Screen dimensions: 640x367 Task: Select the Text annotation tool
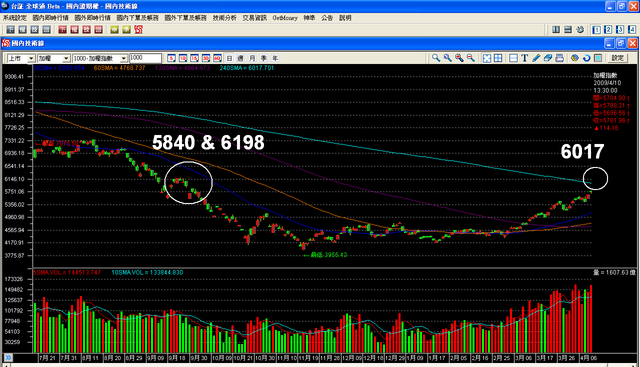pos(525,58)
